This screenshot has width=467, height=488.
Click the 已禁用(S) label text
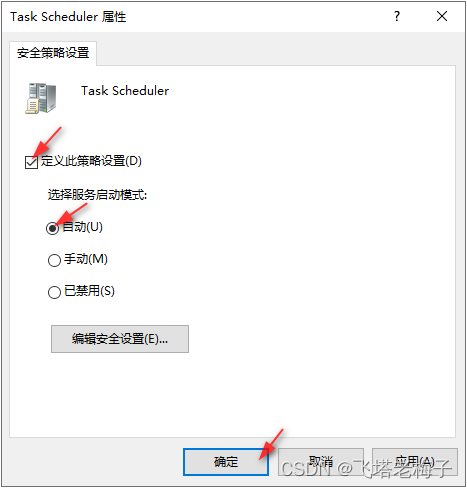[89, 291]
